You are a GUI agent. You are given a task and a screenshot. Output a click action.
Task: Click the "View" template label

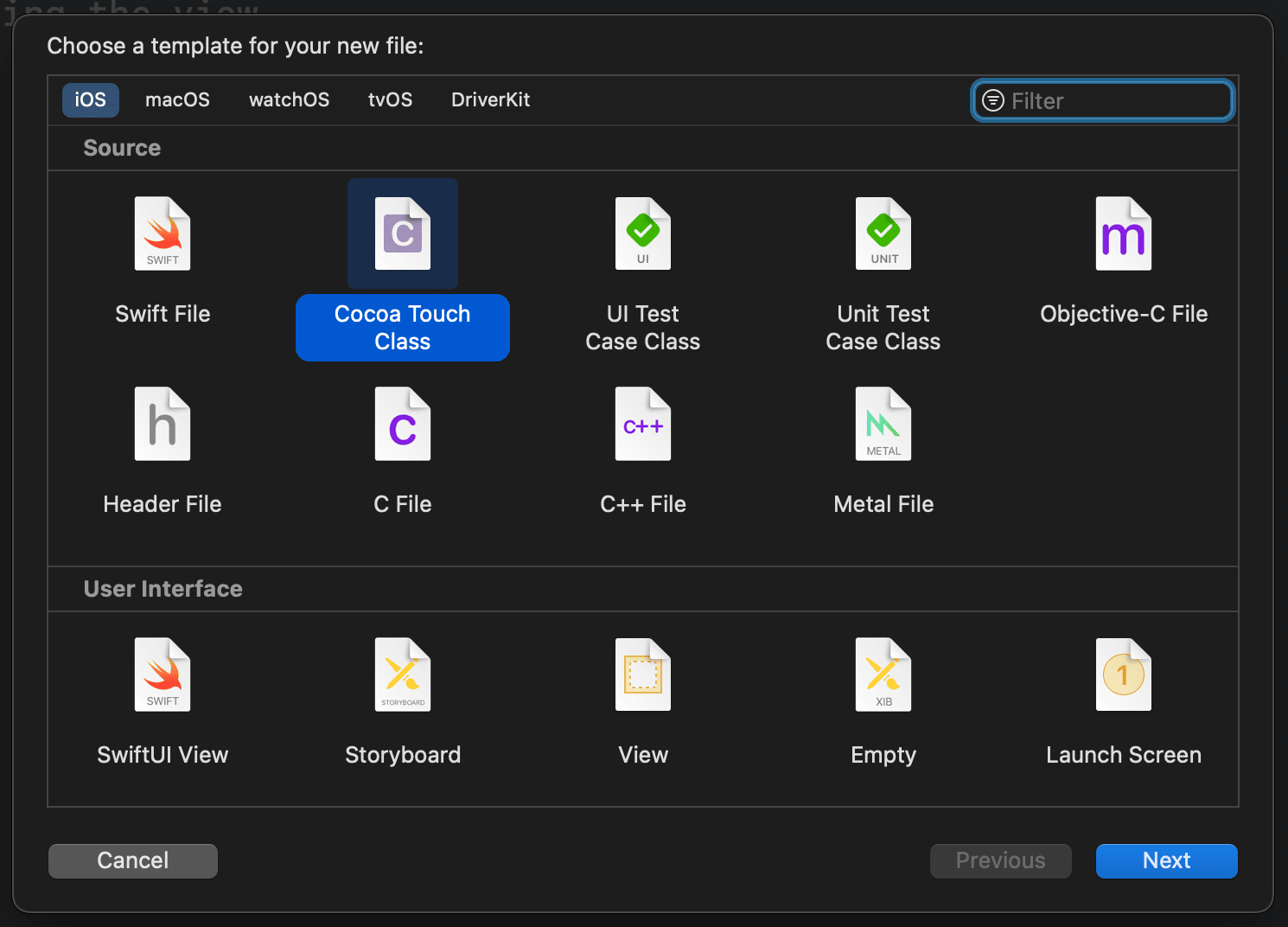click(x=643, y=755)
